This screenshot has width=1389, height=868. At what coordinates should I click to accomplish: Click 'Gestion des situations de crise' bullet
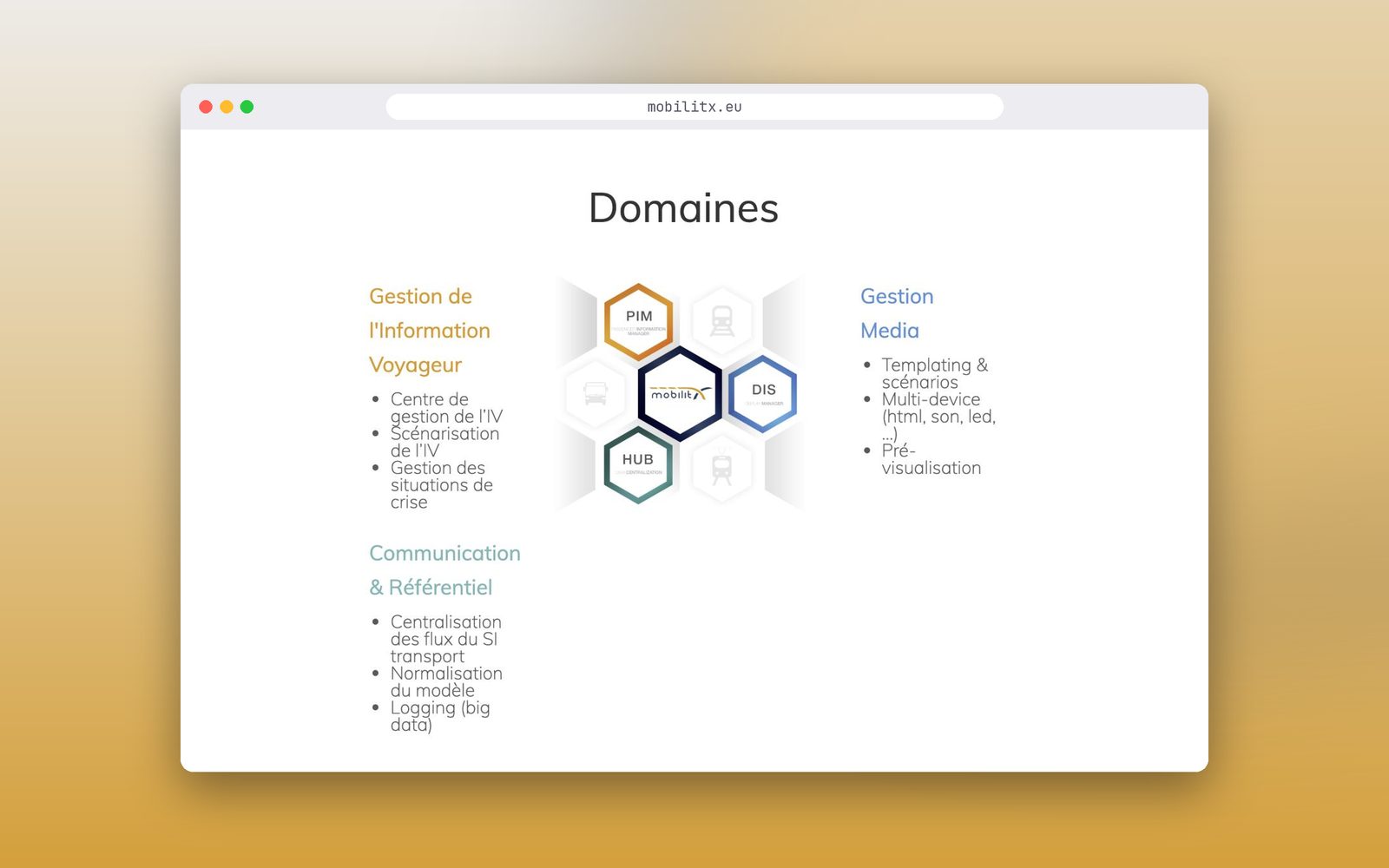point(441,485)
